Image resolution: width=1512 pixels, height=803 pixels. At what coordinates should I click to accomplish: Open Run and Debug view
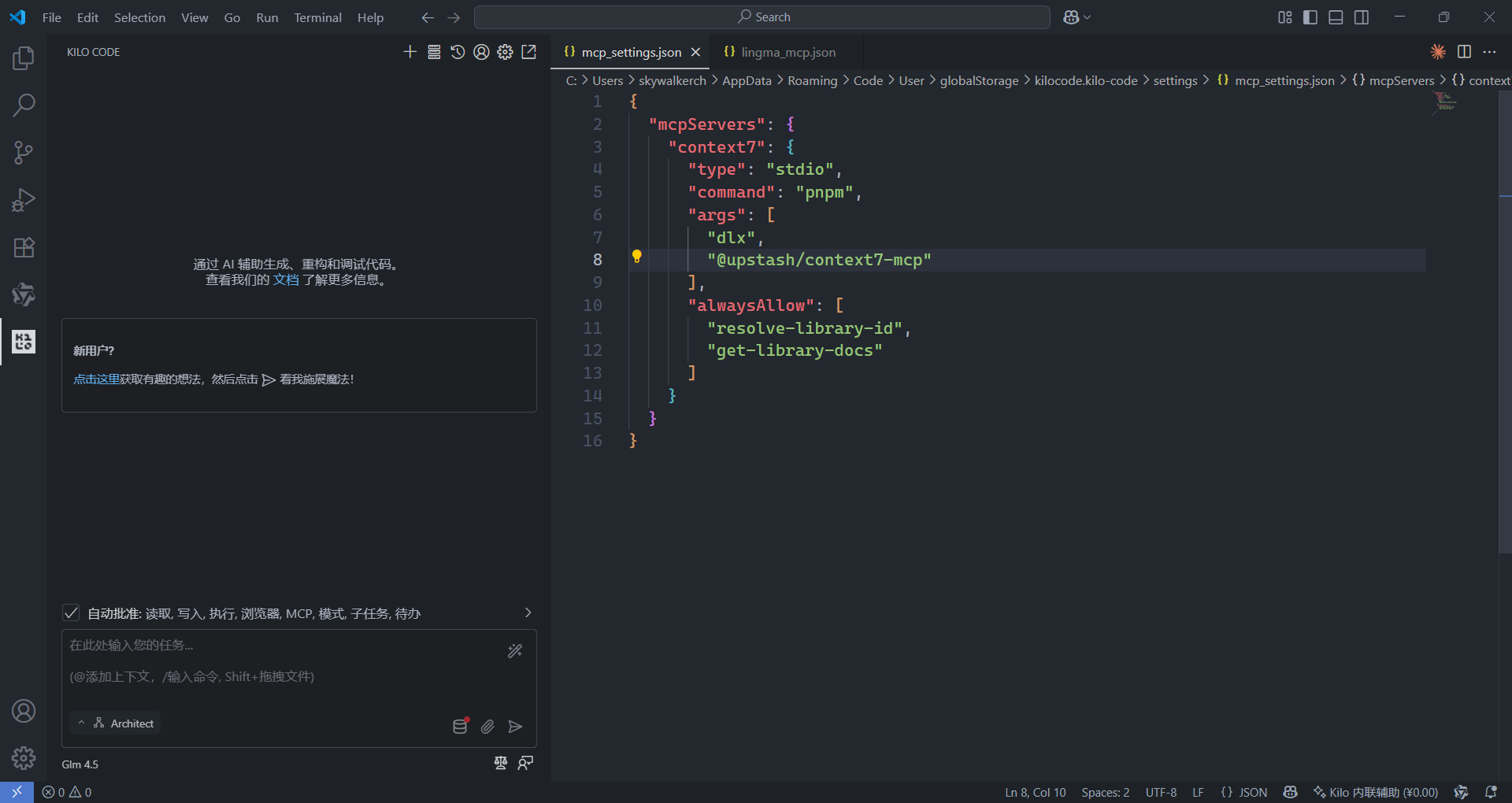24,200
